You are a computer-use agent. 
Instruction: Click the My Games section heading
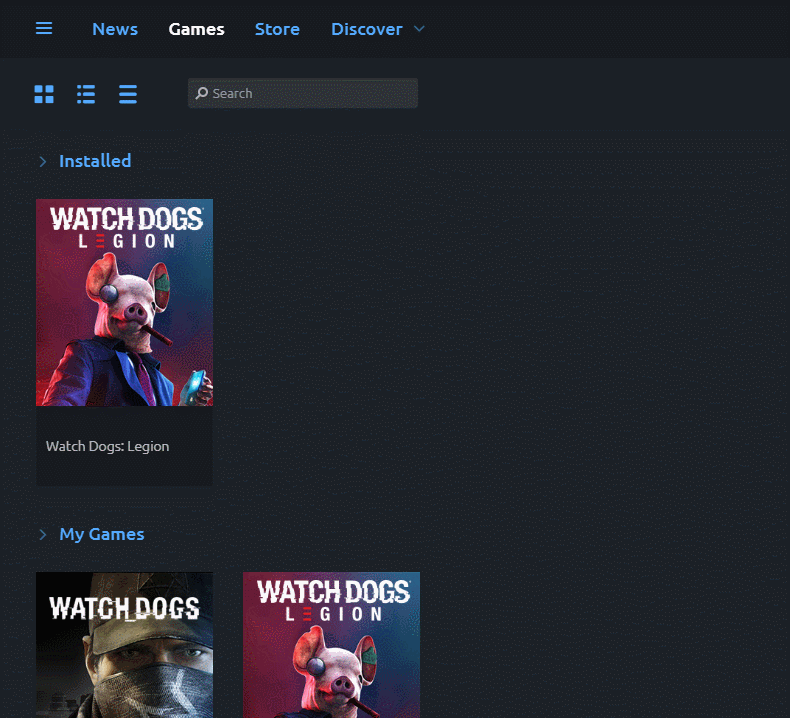click(102, 535)
